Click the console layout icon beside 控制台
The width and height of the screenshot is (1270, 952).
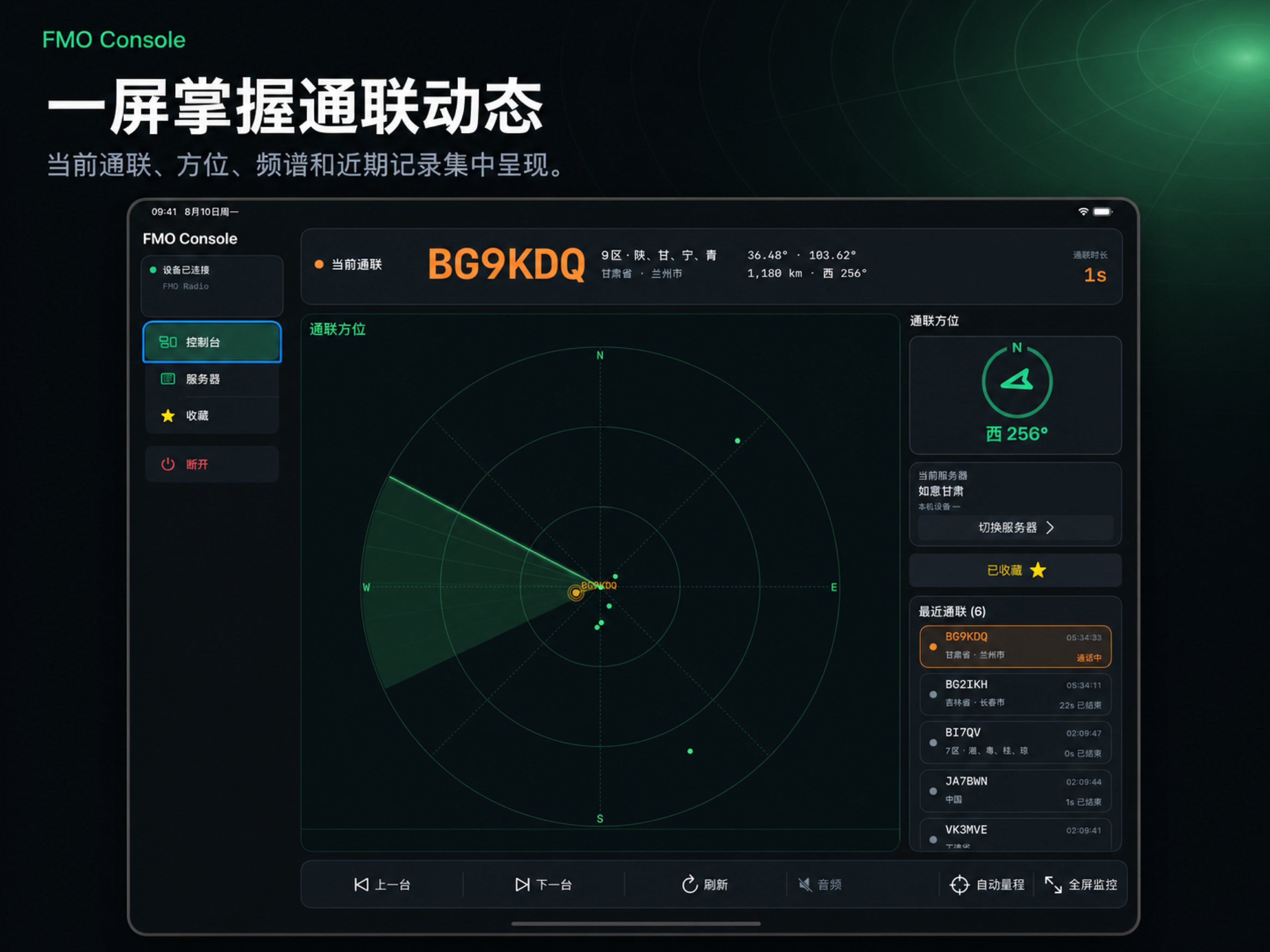[x=168, y=342]
